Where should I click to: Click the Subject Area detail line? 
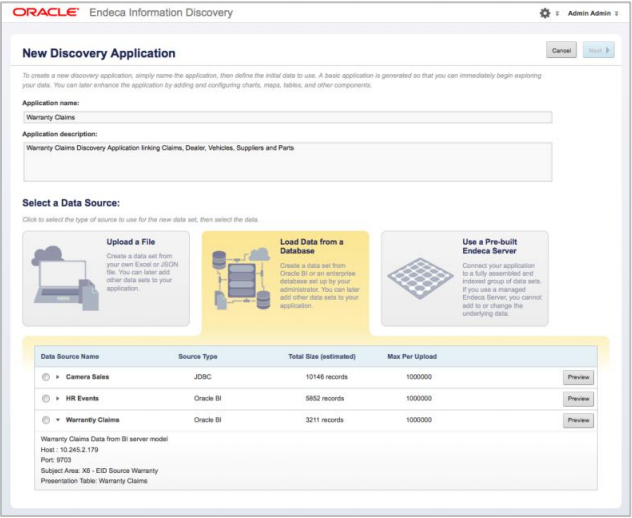click(99, 470)
